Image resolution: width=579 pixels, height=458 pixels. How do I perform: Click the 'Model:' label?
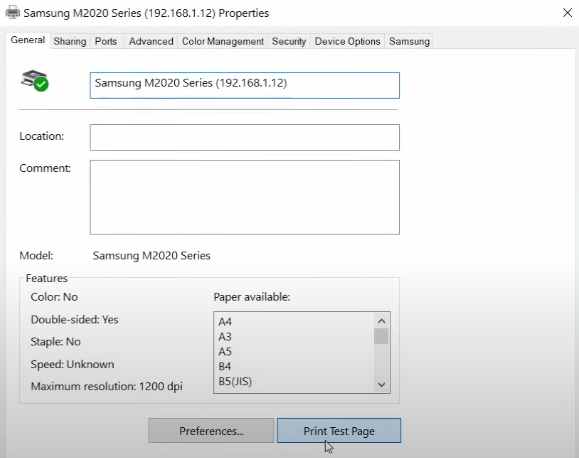click(36, 256)
